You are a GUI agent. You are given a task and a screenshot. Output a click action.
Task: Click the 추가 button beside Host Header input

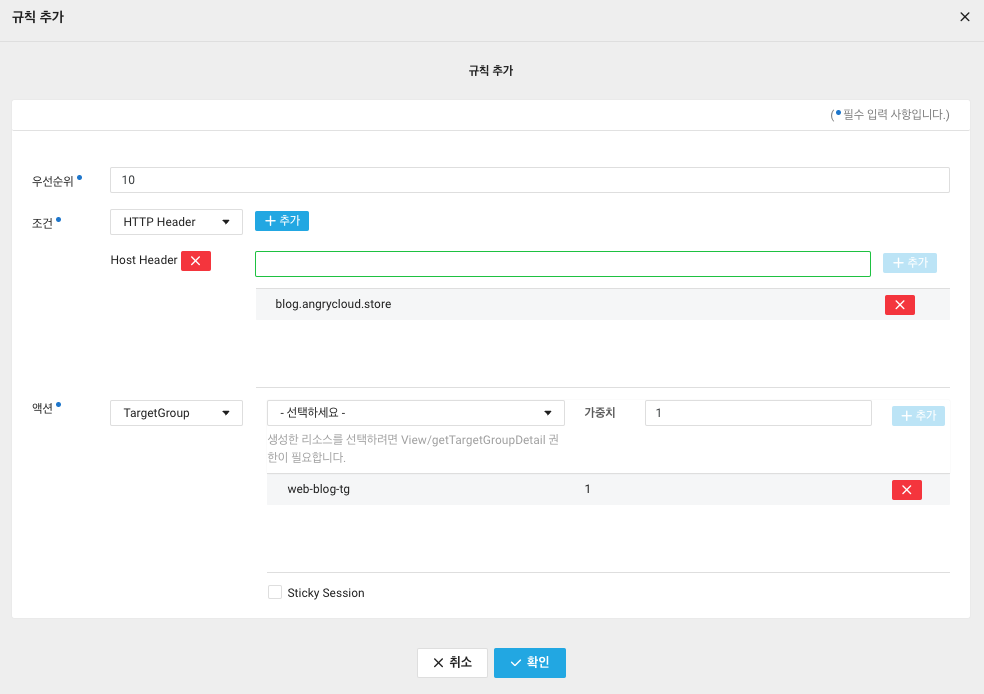click(x=909, y=263)
